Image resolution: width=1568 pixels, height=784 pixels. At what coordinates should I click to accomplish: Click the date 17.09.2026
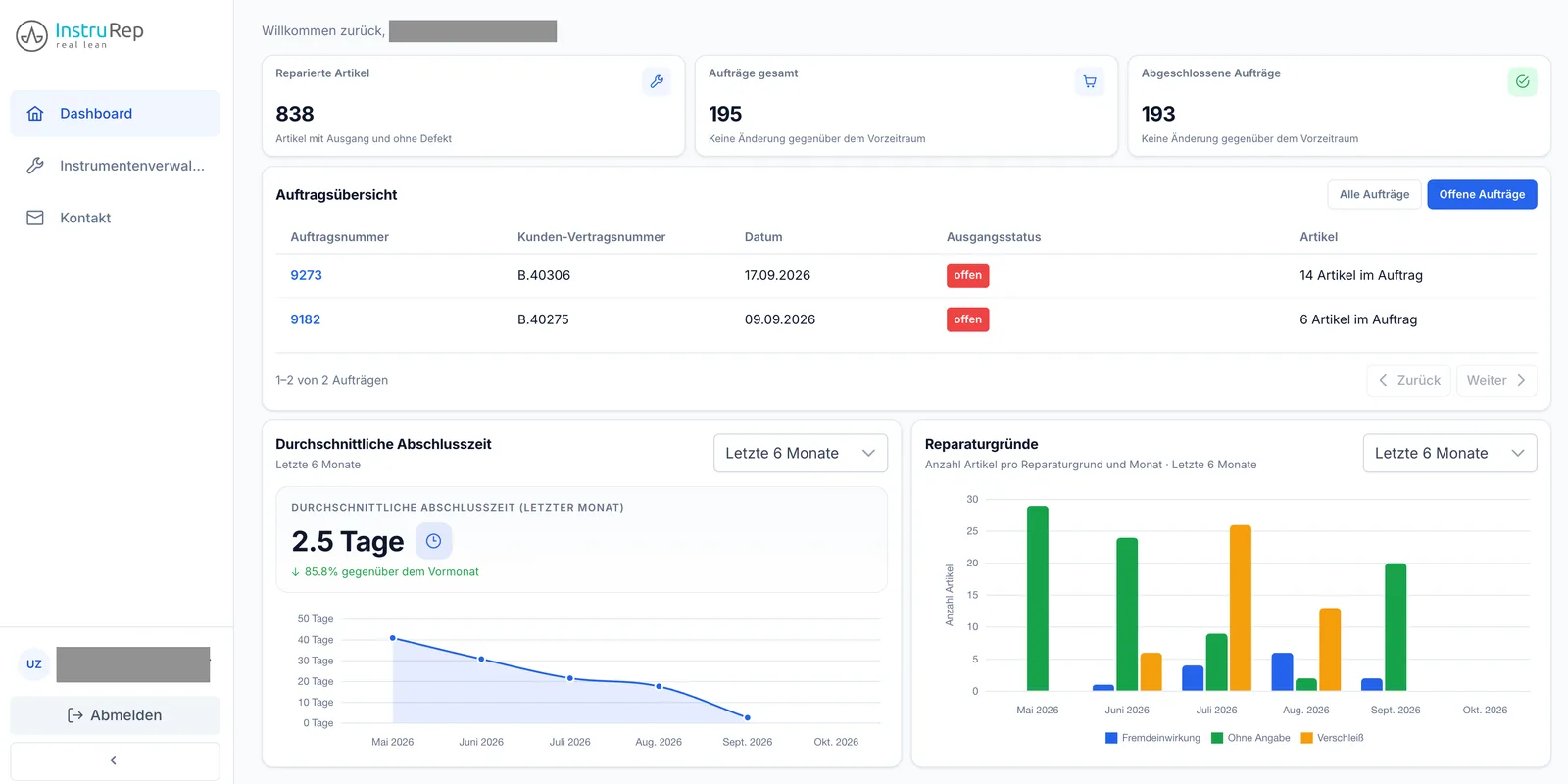[777, 275]
